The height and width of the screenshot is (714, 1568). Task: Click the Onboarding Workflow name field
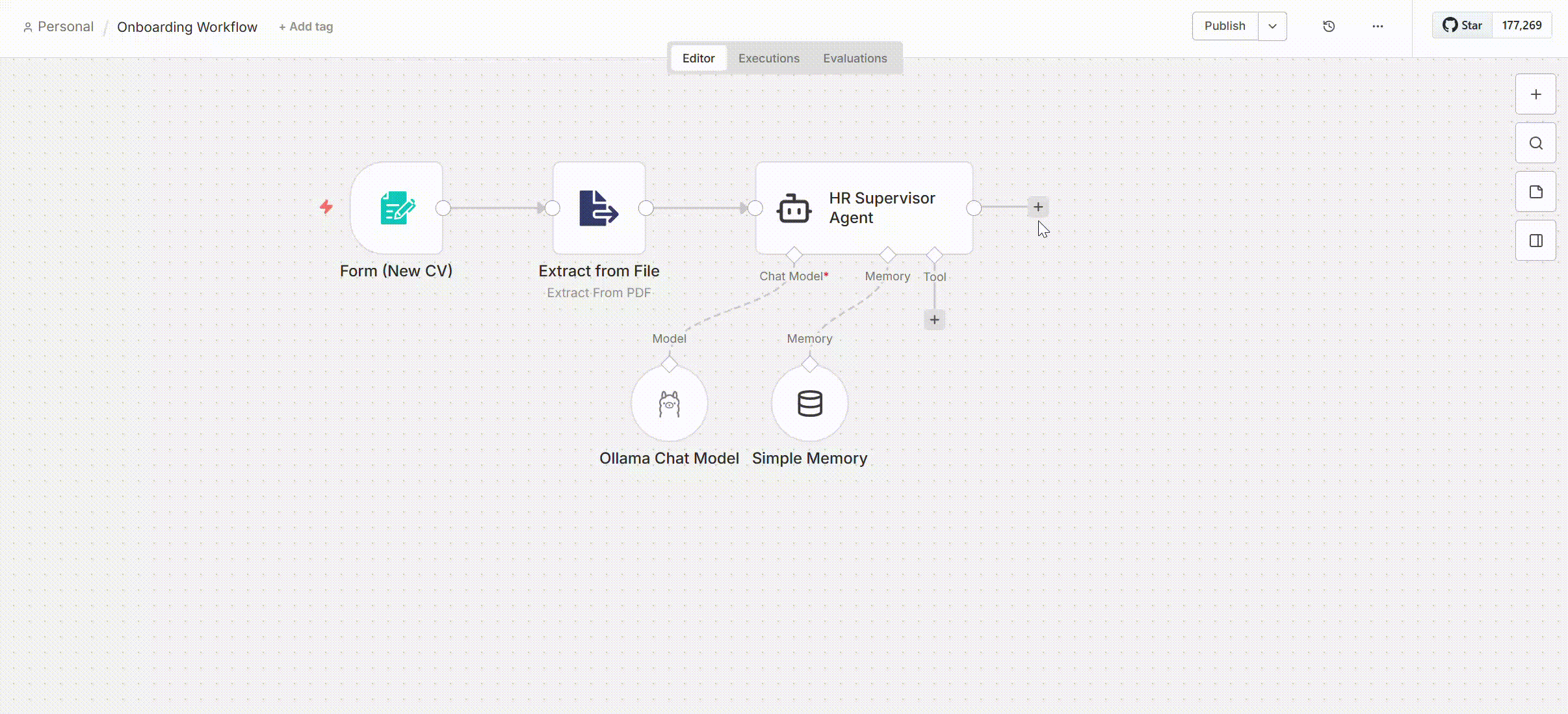point(187,27)
